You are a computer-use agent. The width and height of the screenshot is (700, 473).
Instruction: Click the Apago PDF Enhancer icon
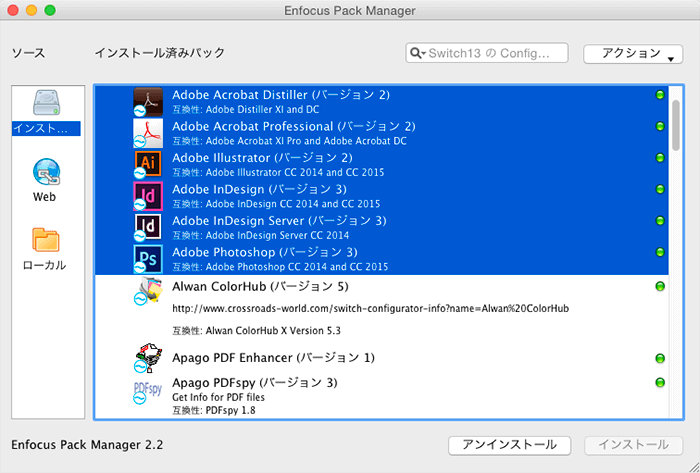[x=148, y=358]
